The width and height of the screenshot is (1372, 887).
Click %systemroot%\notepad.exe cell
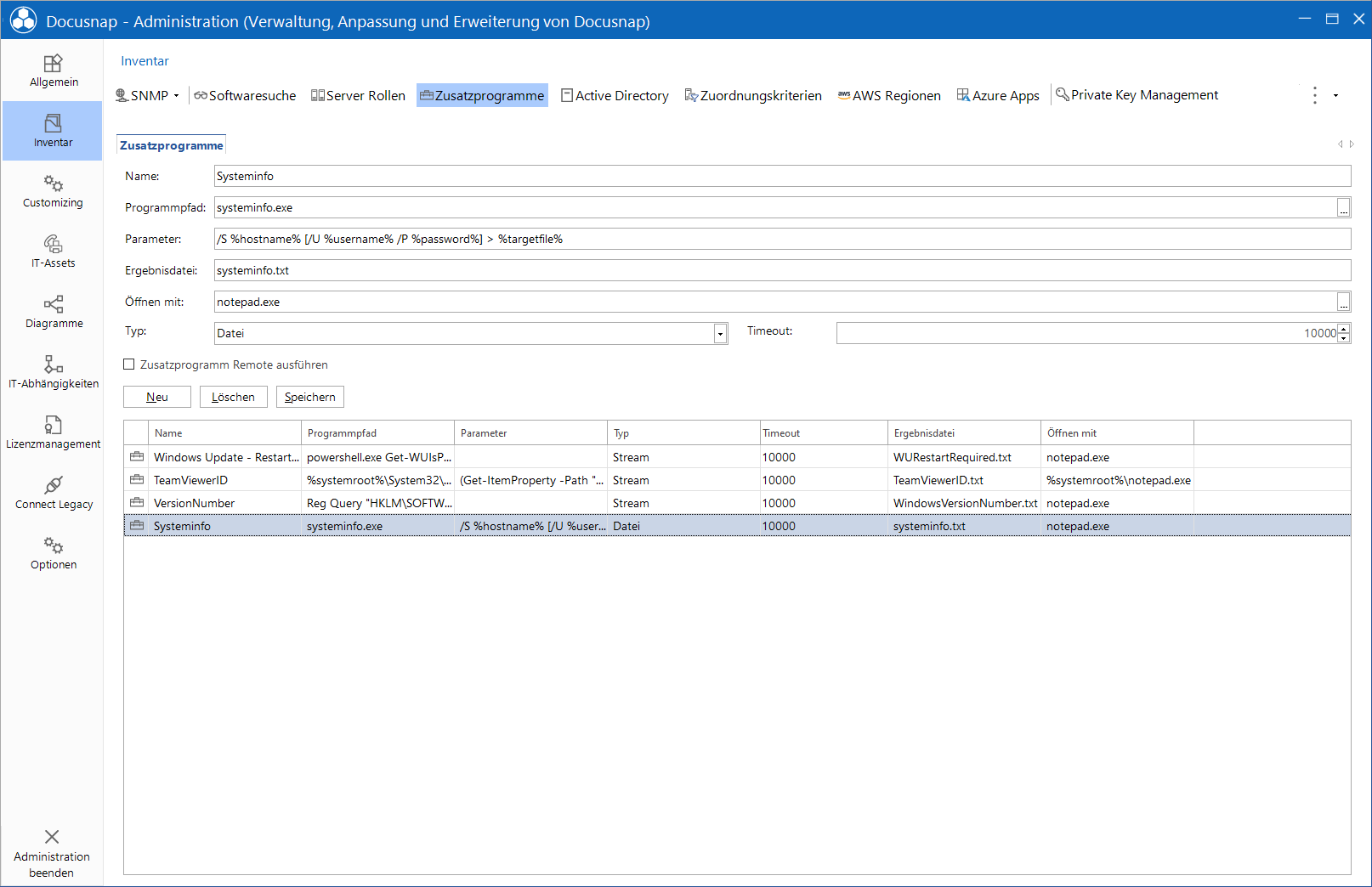coord(1119,480)
